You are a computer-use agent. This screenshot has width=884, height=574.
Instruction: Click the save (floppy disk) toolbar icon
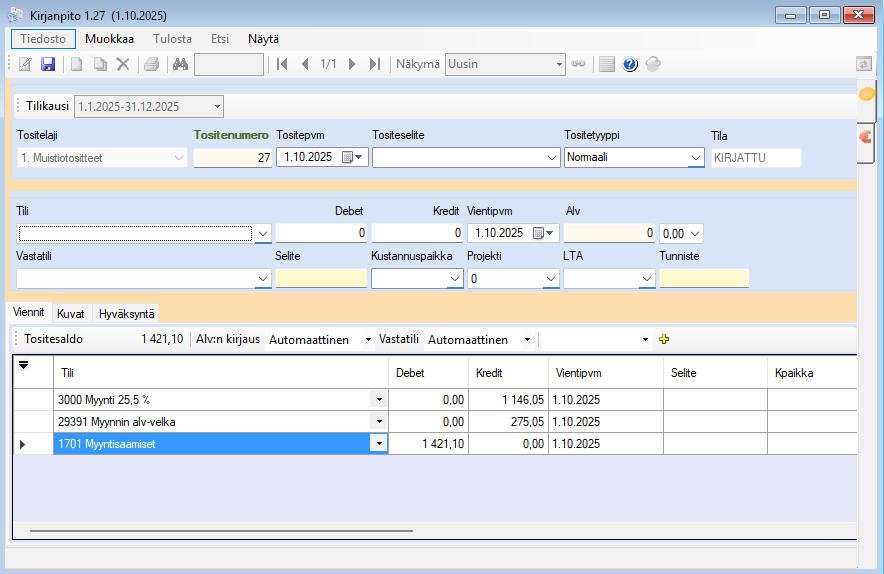tap(48, 64)
